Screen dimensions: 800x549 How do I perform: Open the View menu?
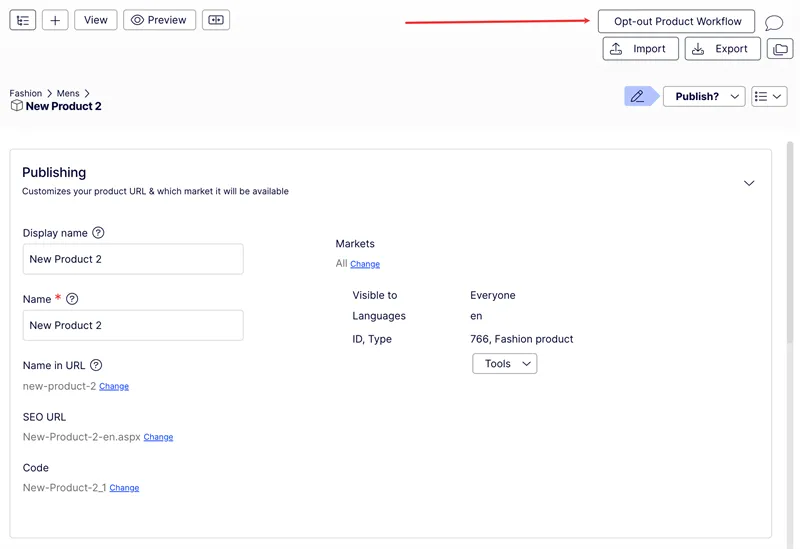(95, 20)
